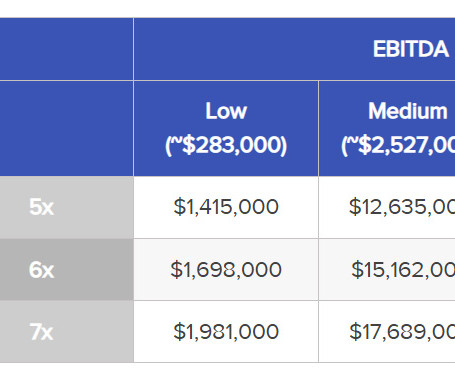Select the $1,698,000 cell
The height and width of the screenshot is (380, 455).
coord(226,269)
